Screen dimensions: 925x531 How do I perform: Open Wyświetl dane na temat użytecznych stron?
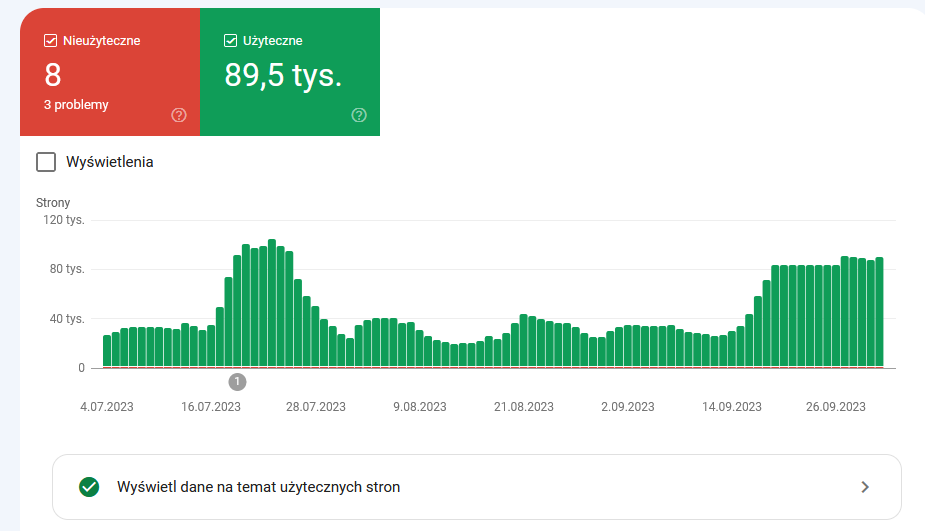477,487
